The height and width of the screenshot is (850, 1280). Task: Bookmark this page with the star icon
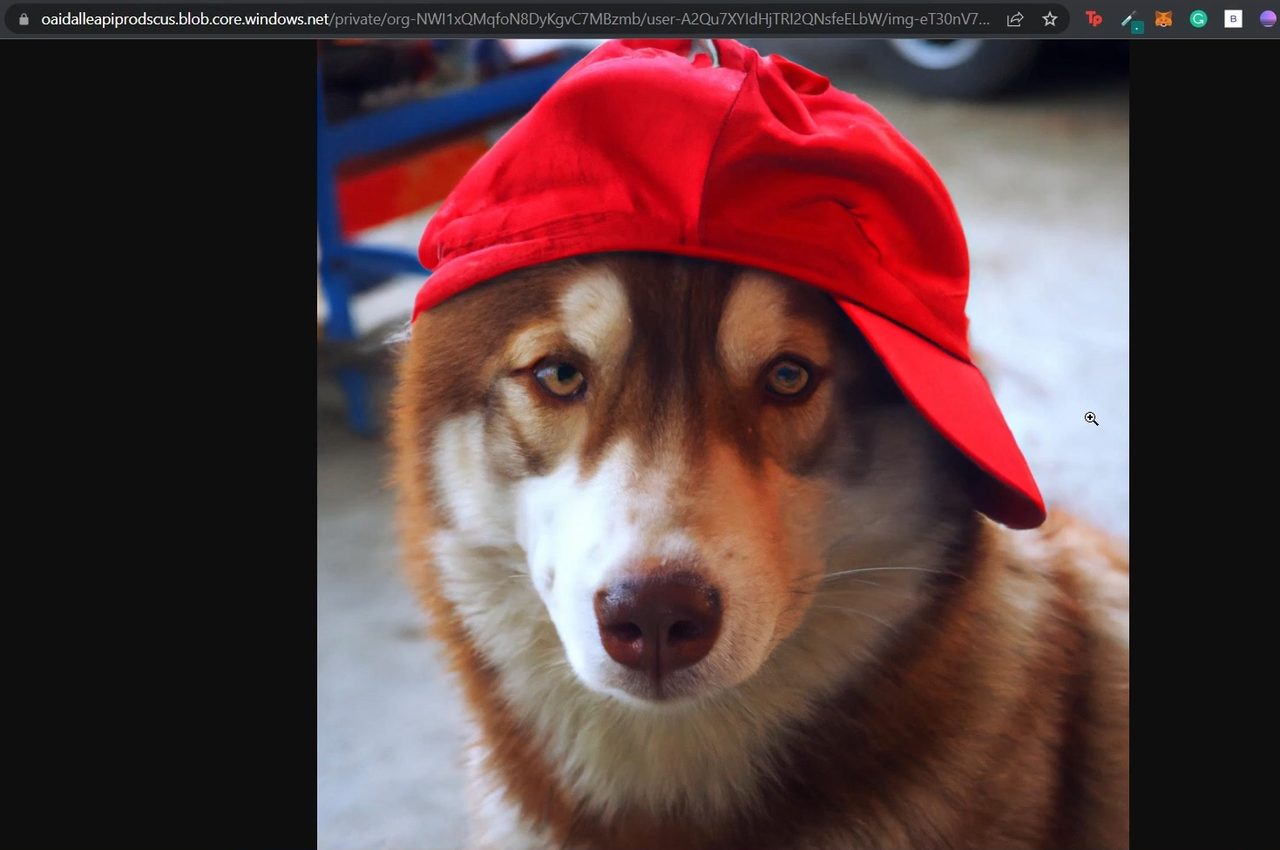coord(1050,19)
